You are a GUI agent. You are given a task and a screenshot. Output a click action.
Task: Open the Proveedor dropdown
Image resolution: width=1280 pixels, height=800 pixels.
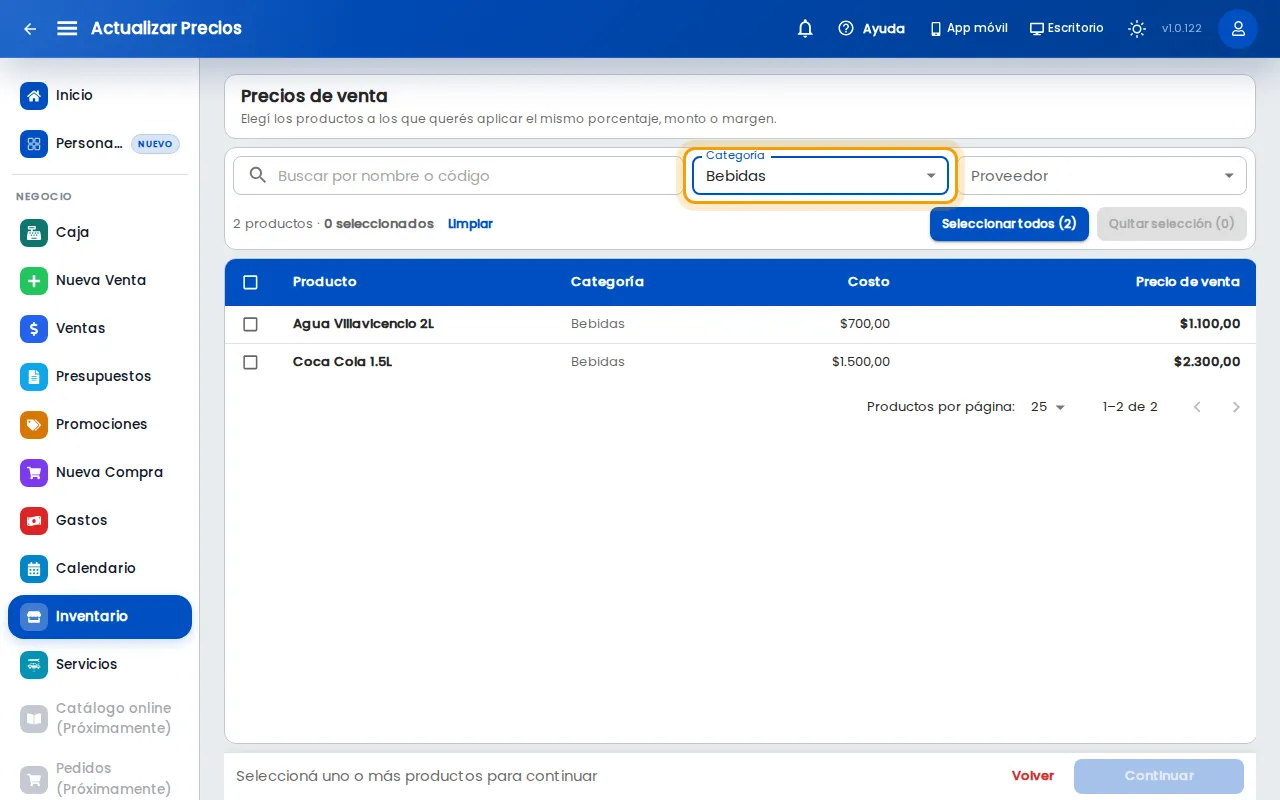point(1103,176)
